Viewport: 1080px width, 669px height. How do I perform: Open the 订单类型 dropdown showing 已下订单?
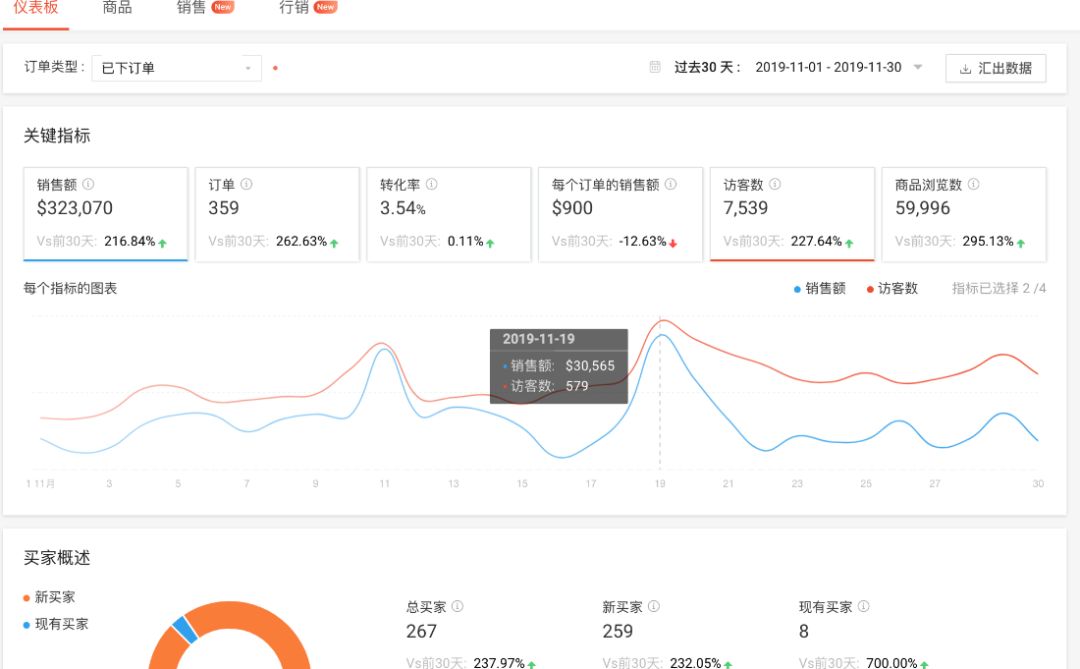175,67
